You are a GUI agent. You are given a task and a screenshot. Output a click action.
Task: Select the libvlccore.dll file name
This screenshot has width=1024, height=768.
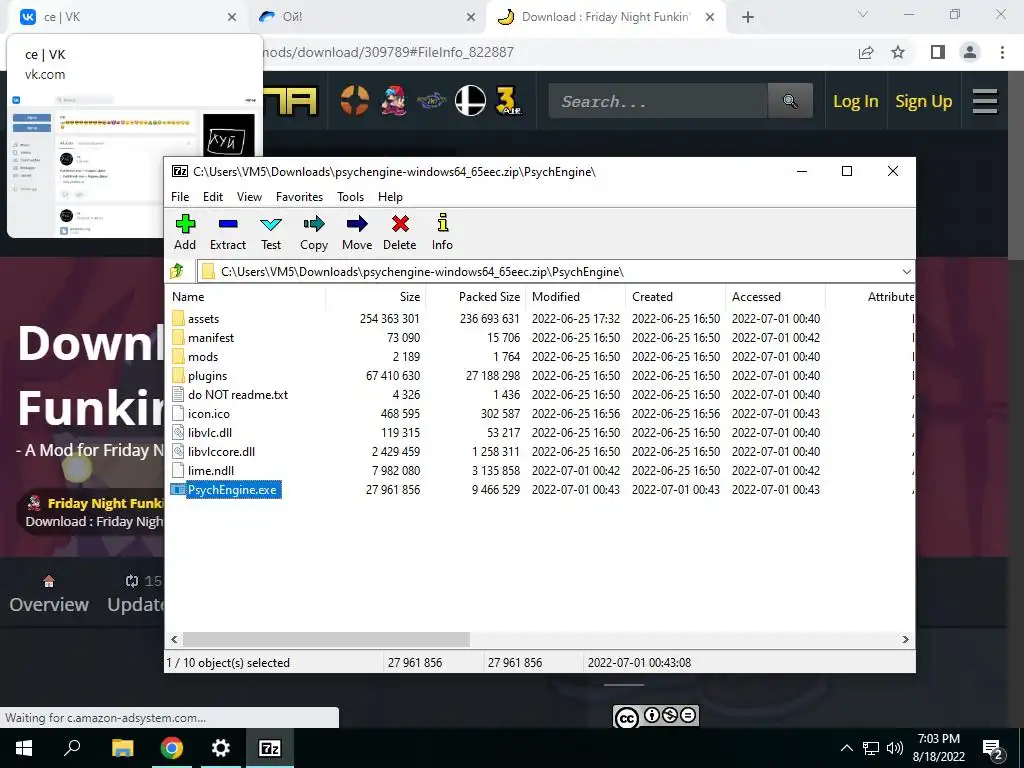pos(221,451)
